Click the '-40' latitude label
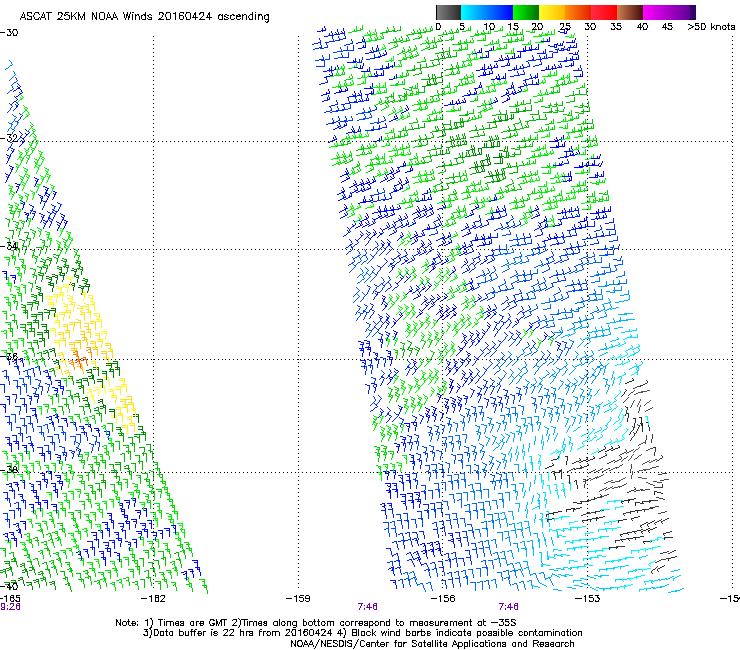The image size is (740, 650). (x=9, y=586)
